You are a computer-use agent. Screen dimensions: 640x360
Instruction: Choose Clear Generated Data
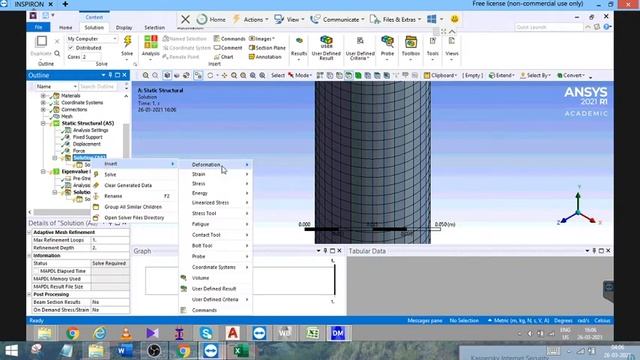click(134, 185)
